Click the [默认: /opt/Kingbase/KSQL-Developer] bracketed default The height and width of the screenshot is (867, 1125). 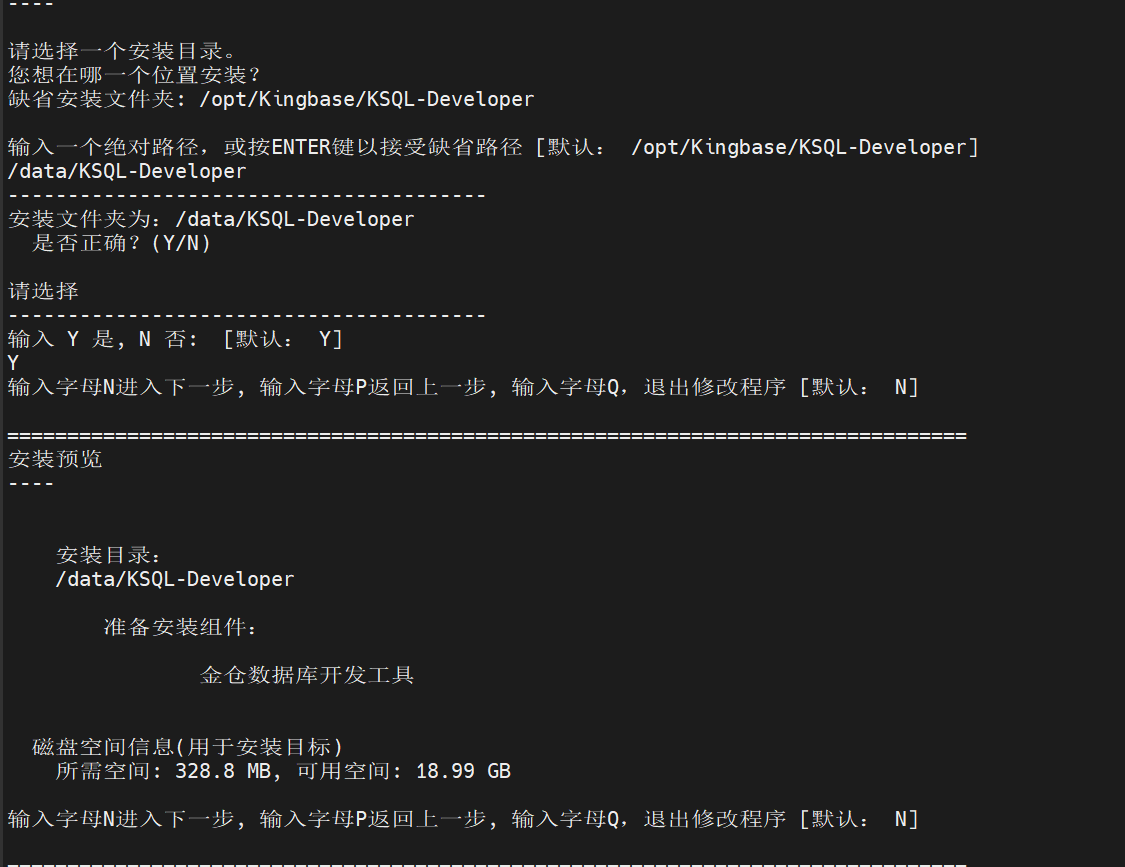click(757, 147)
